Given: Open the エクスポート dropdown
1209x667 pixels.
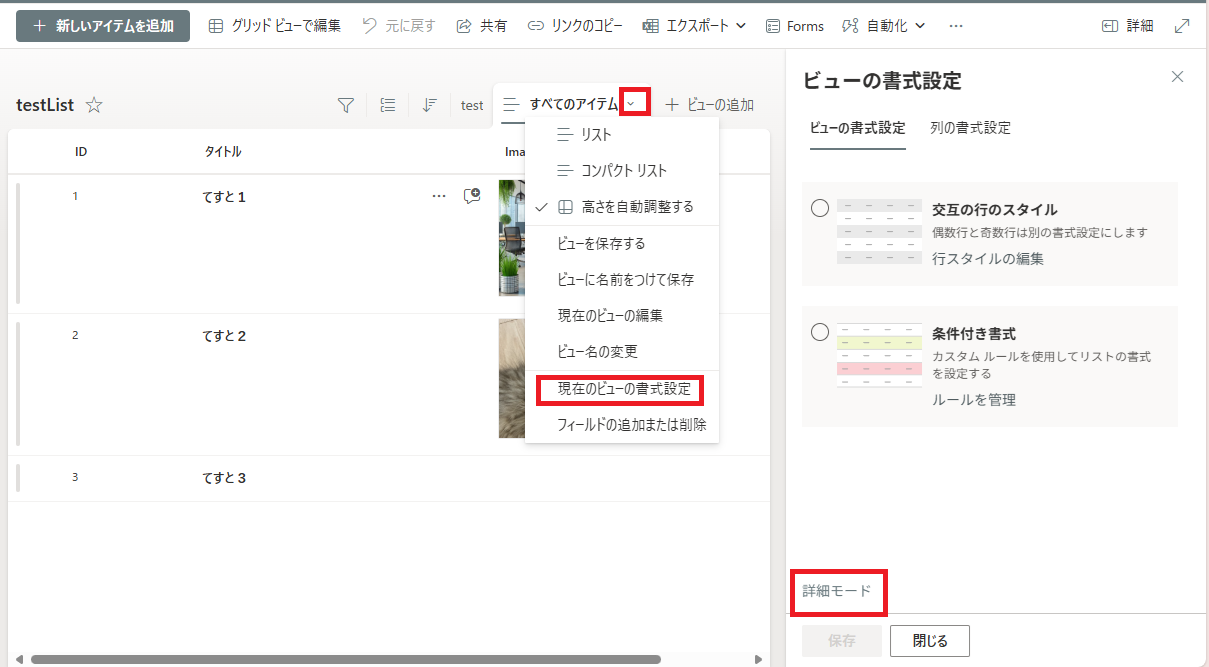Looking at the screenshot, I should 694,26.
